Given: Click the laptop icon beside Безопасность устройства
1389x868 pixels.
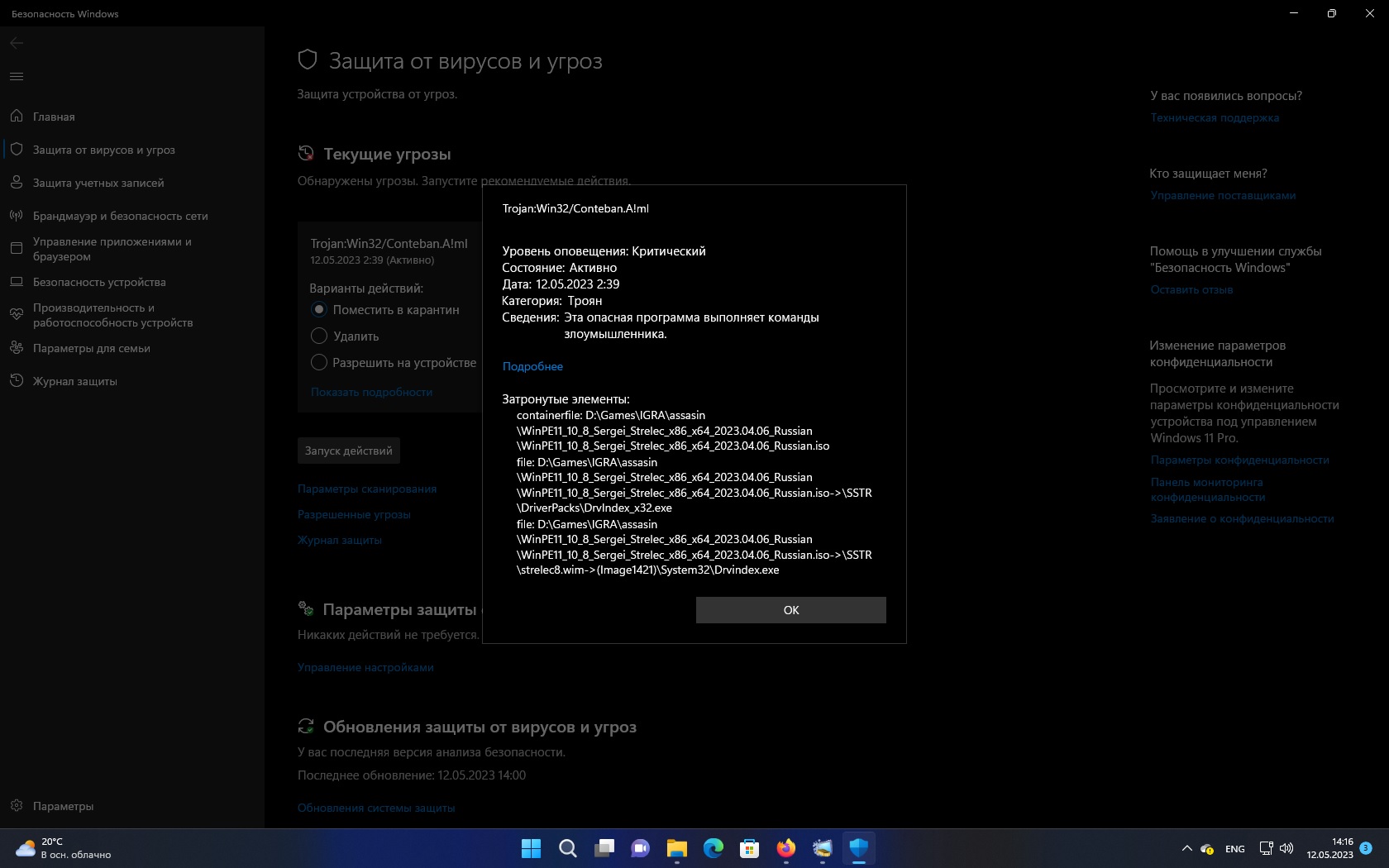Looking at the screenshot, I should point(17,281).
